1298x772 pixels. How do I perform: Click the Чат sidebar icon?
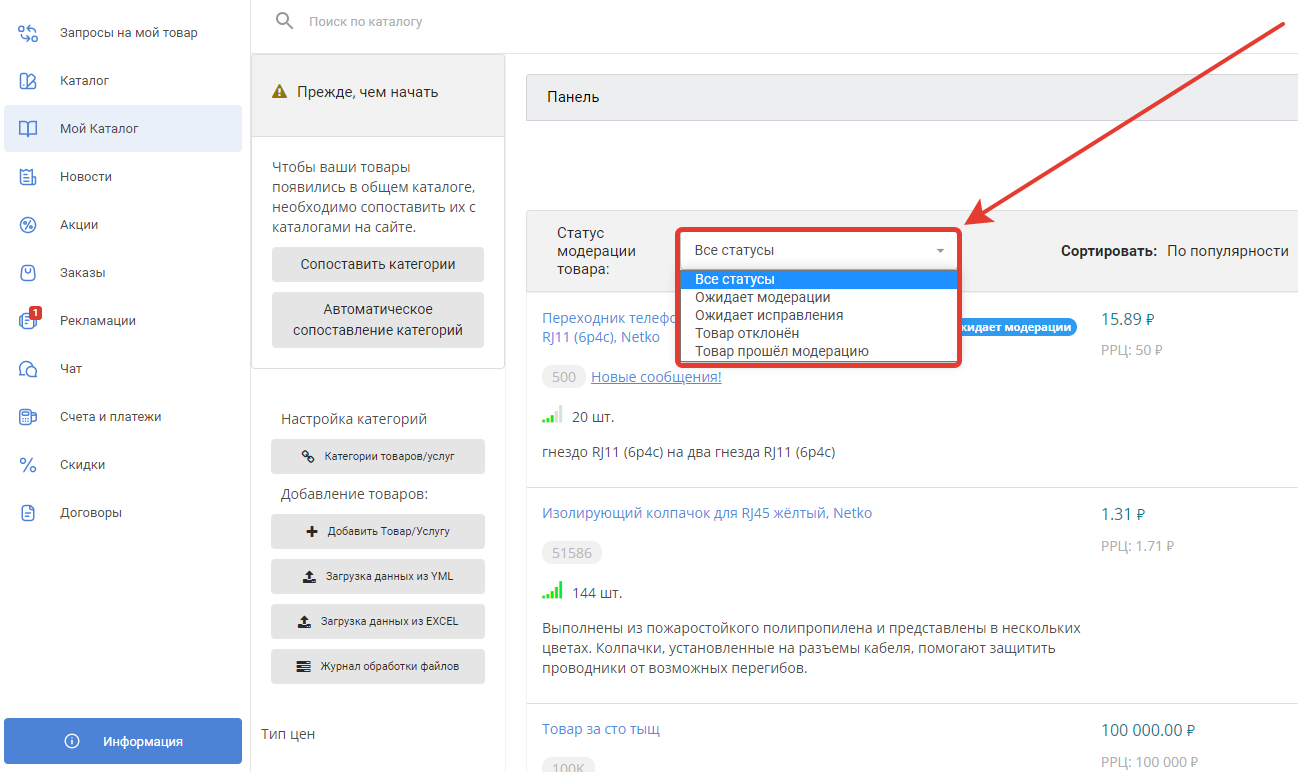[x=28, y=369]
